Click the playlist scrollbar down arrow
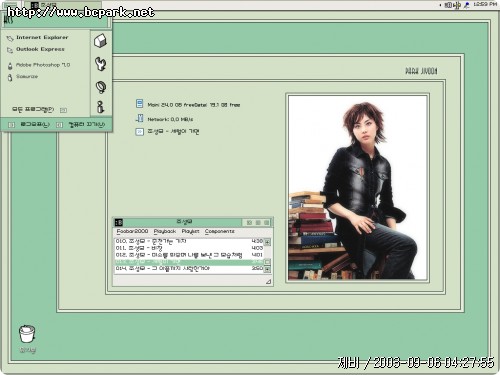 coord(267,269)
